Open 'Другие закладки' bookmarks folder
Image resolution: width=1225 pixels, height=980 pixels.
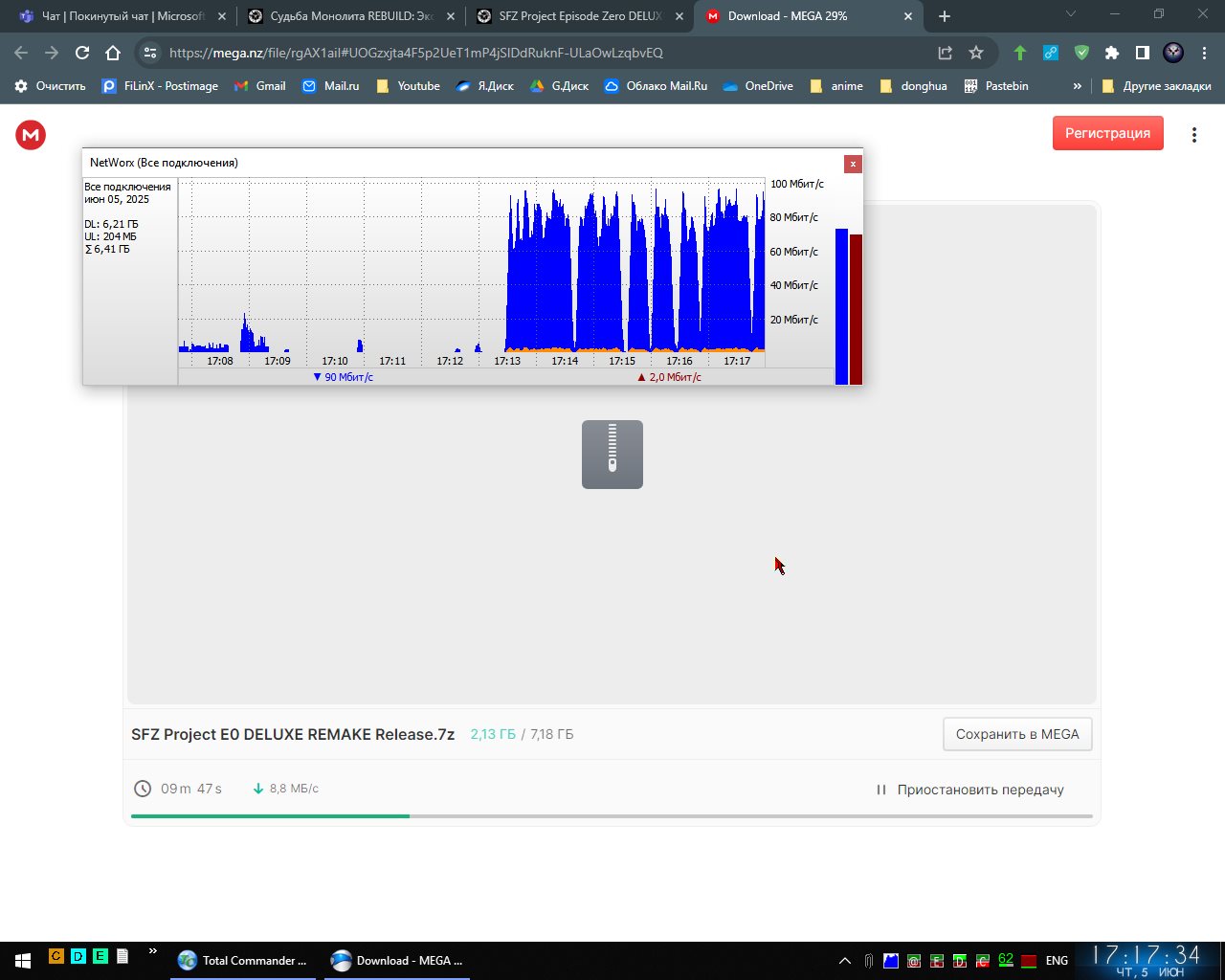point(1156,86)
